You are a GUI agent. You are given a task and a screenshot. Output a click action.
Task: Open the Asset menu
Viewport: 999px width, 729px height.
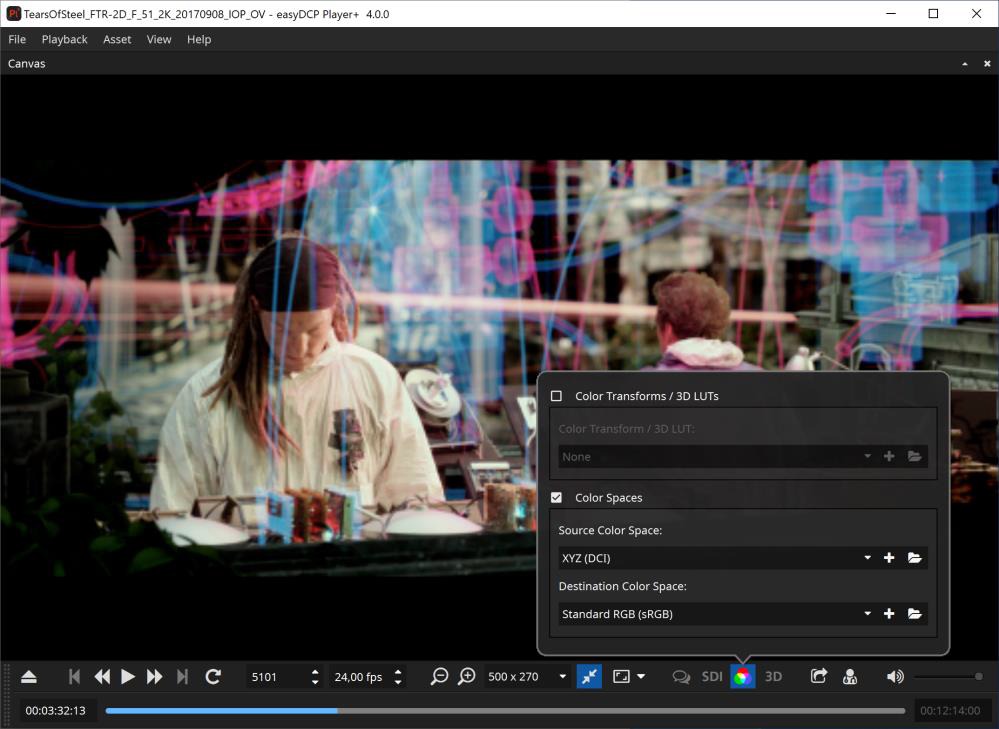[117, 39]
